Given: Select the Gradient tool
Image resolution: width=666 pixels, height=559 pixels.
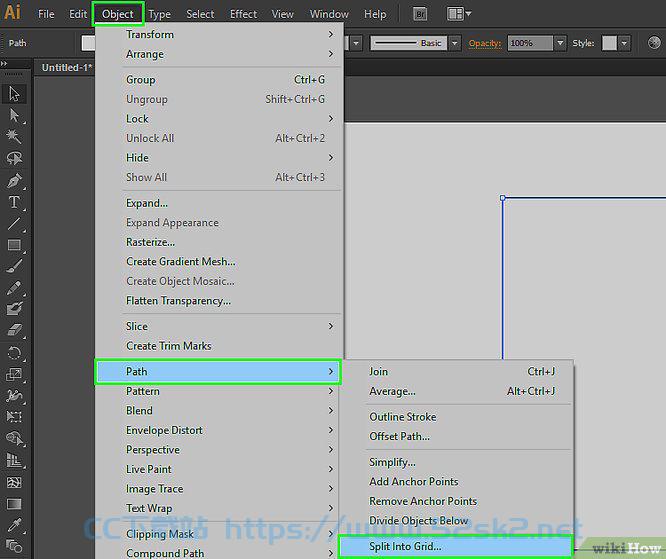Looking at the screenshot, I should (x=14, y=504).
